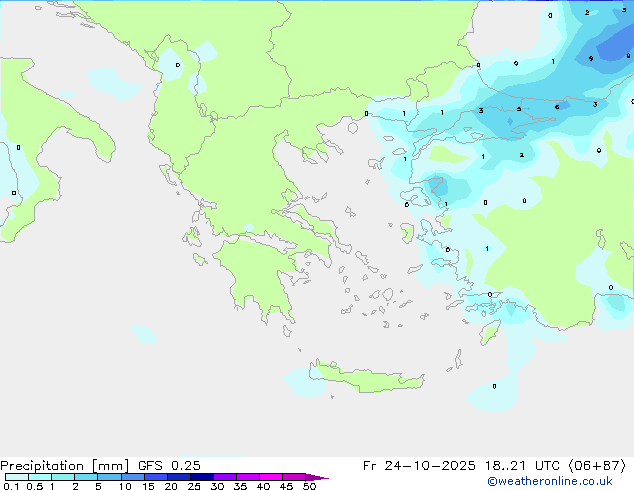Click the legend swatch between 45 and 50
This screenshot has height=490, width=634.
[294, 477]
